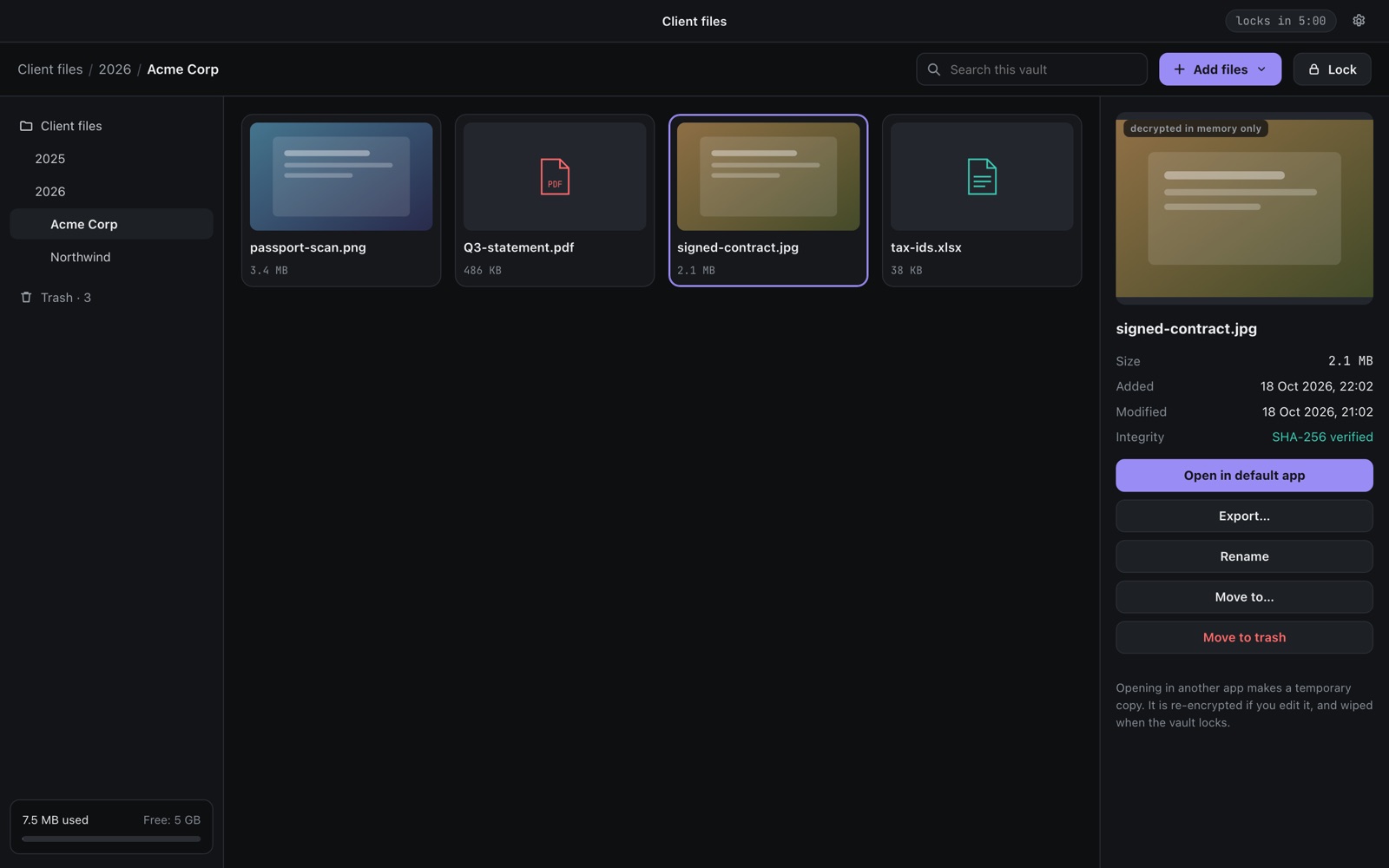The height and width of the screenshot is (868, 1389).
Task: Click Q3-statement.pdf file name
Action: (x=518, y=247)
